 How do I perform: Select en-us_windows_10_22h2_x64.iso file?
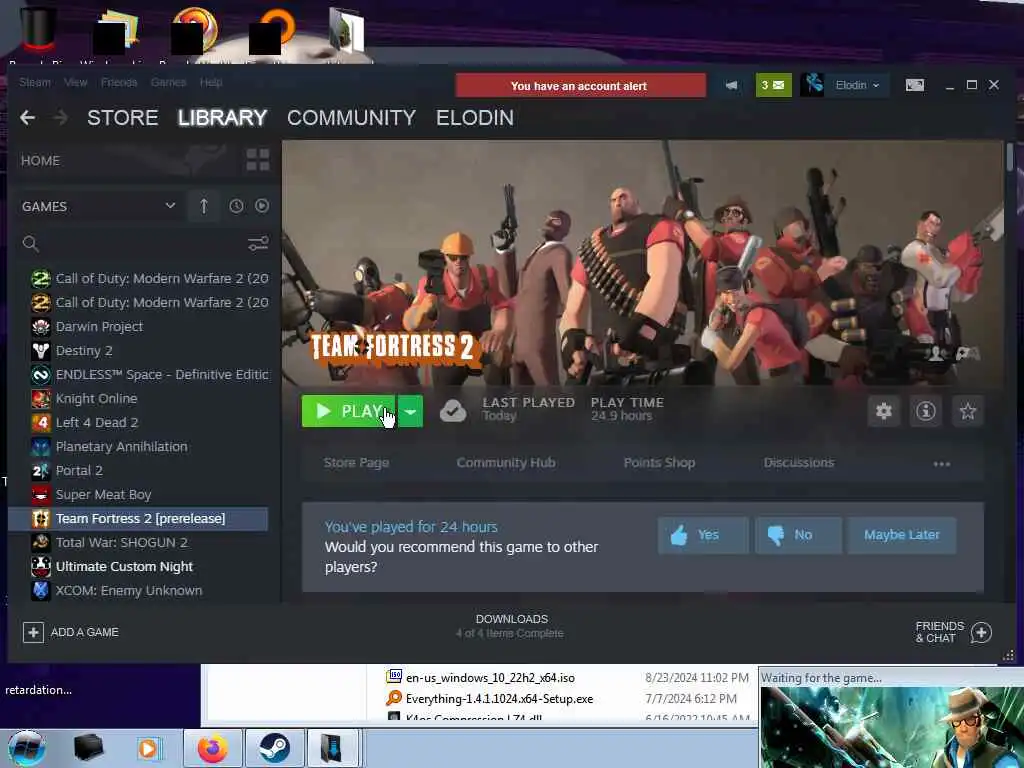pos(490,678)
